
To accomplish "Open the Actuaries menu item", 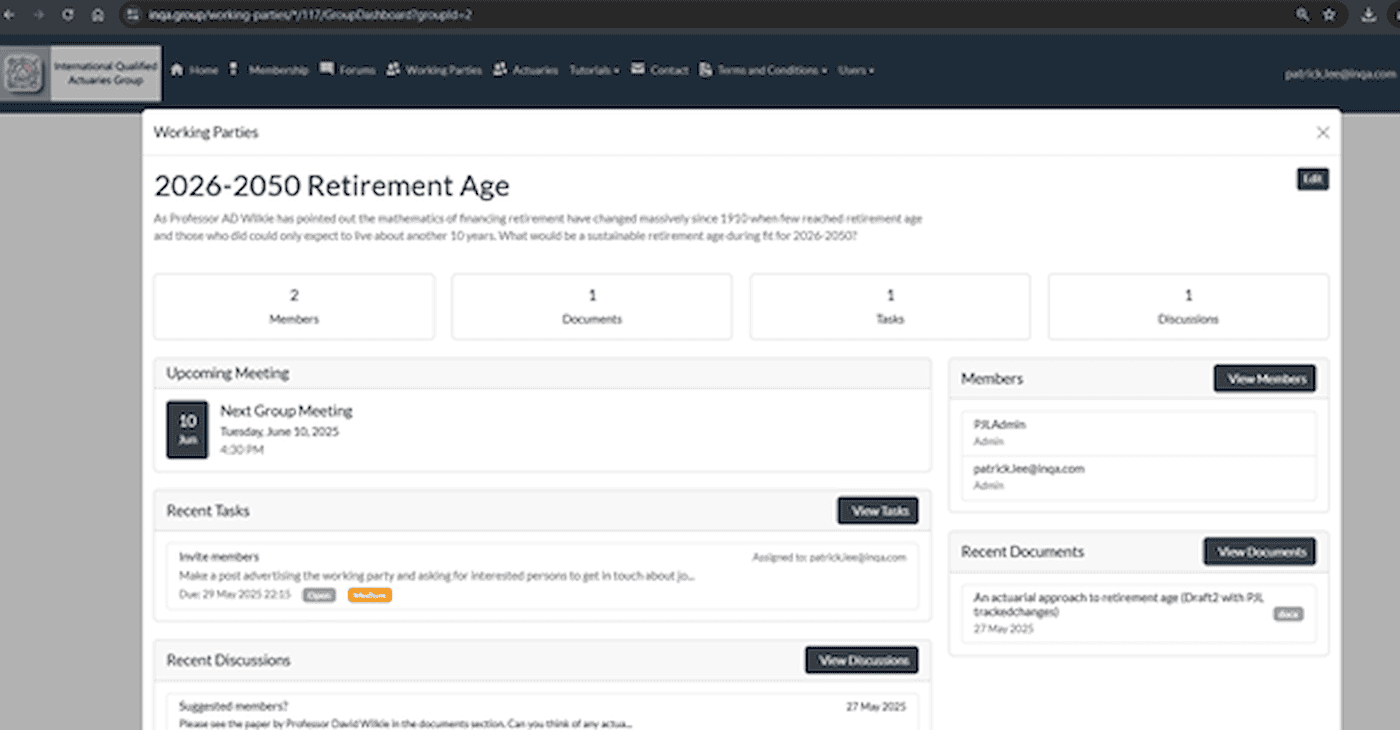I will pos(535,71).
